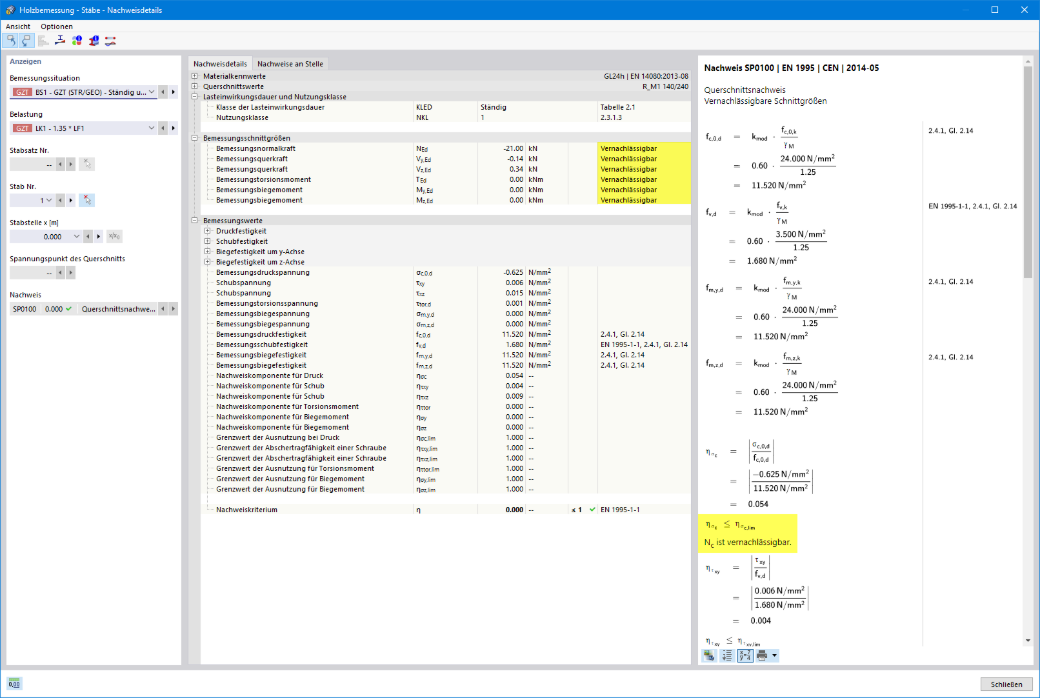Select Nachweiskomponente für Druck row

click(x=445, y=376)
